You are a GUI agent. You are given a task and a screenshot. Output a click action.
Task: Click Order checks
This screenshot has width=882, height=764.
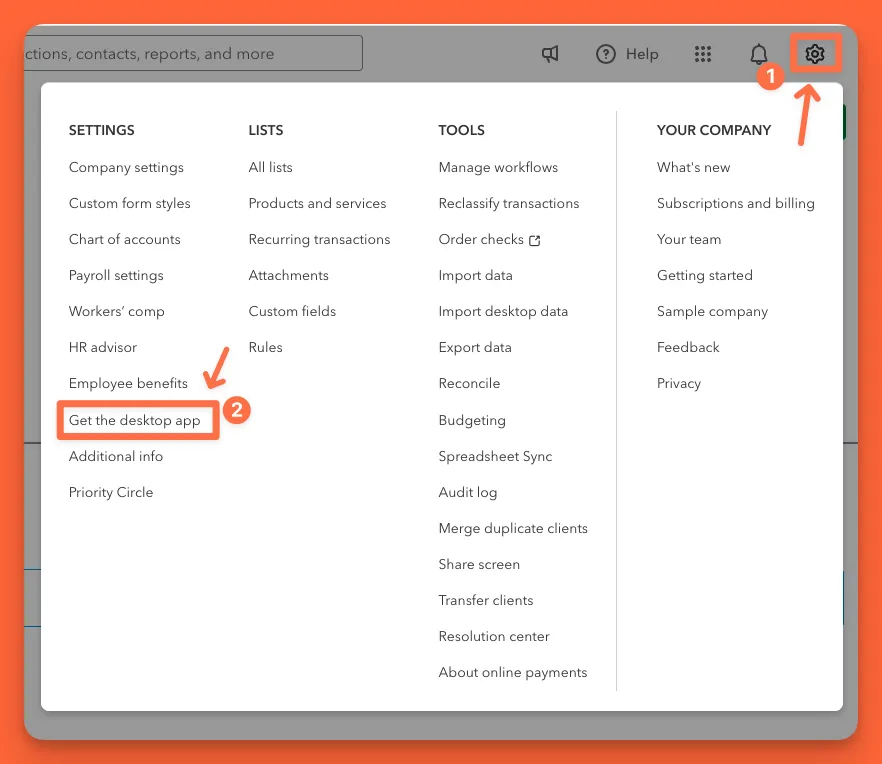click(481, 239)
